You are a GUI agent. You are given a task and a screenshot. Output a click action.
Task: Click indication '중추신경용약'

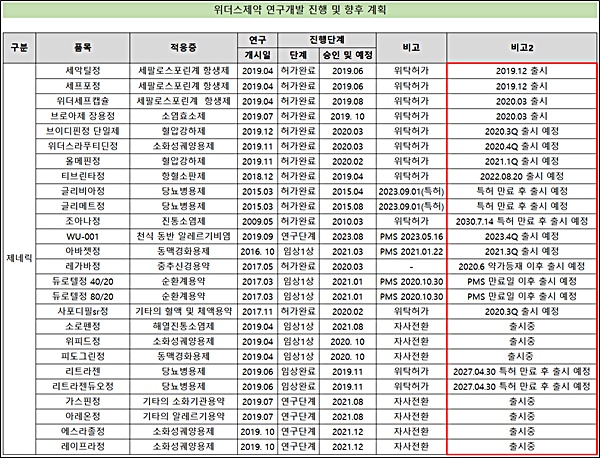(x=183, y=266)
